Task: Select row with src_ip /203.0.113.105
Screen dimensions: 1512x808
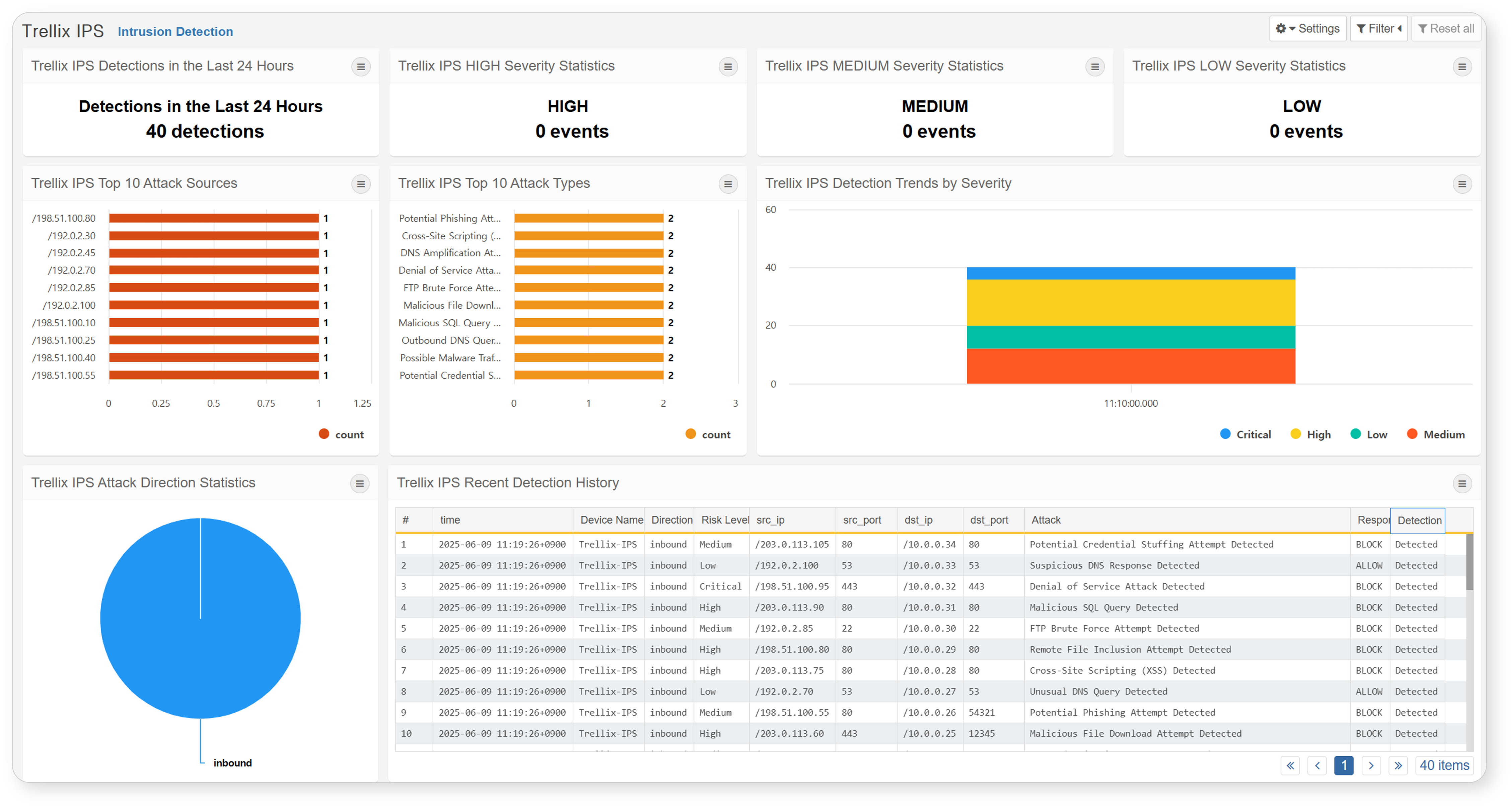Action: click(930, 545)
